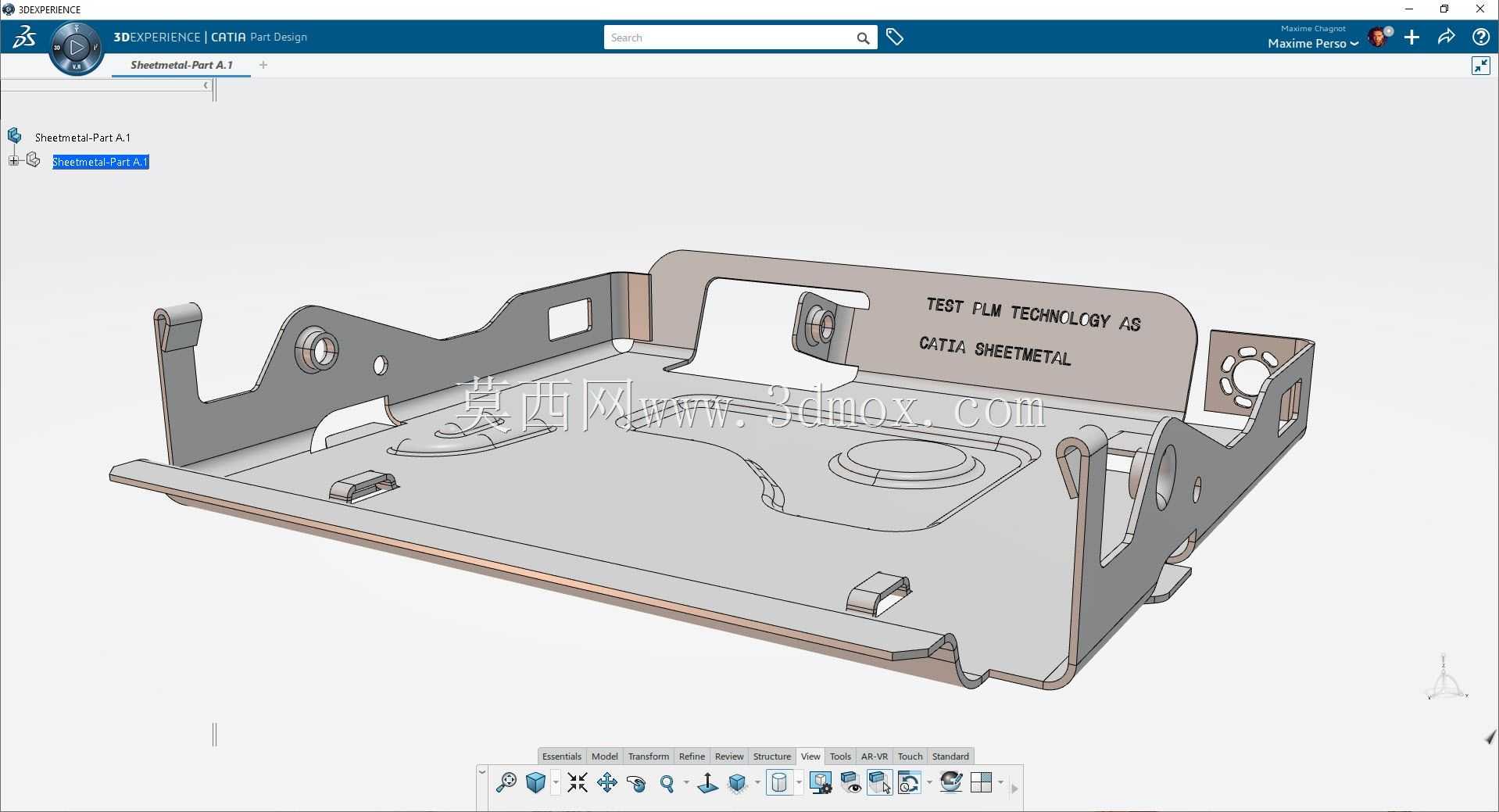
Task: Select the highlighted Sheetmetal-Part A.1 child node
Action: (100, 162)
